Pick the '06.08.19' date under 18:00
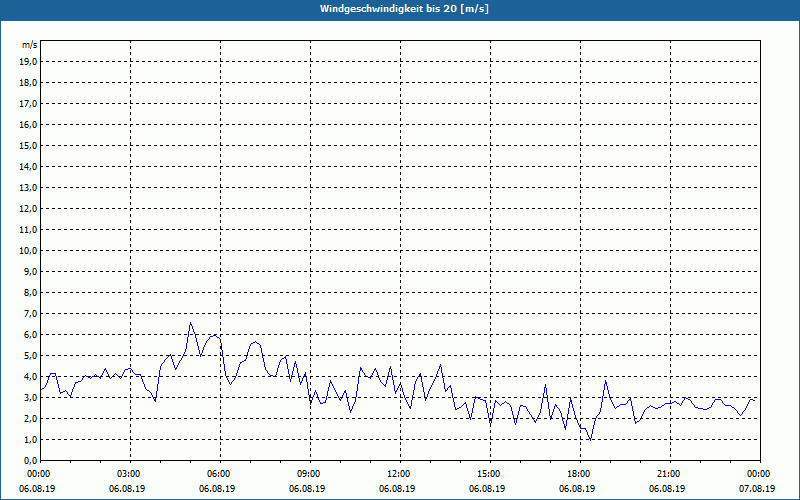The image size is (800, 500). (x=577, y=489)
